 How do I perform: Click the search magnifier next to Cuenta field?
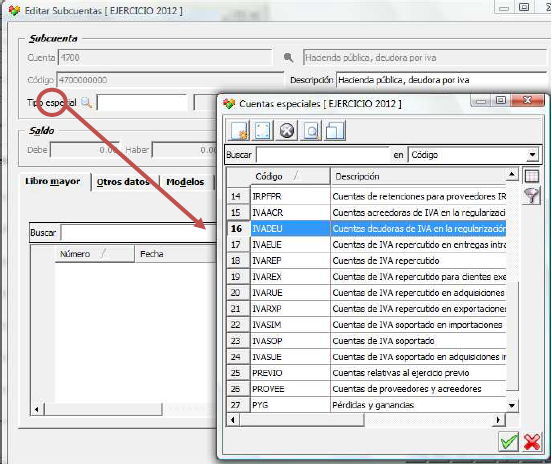[288, 57]
